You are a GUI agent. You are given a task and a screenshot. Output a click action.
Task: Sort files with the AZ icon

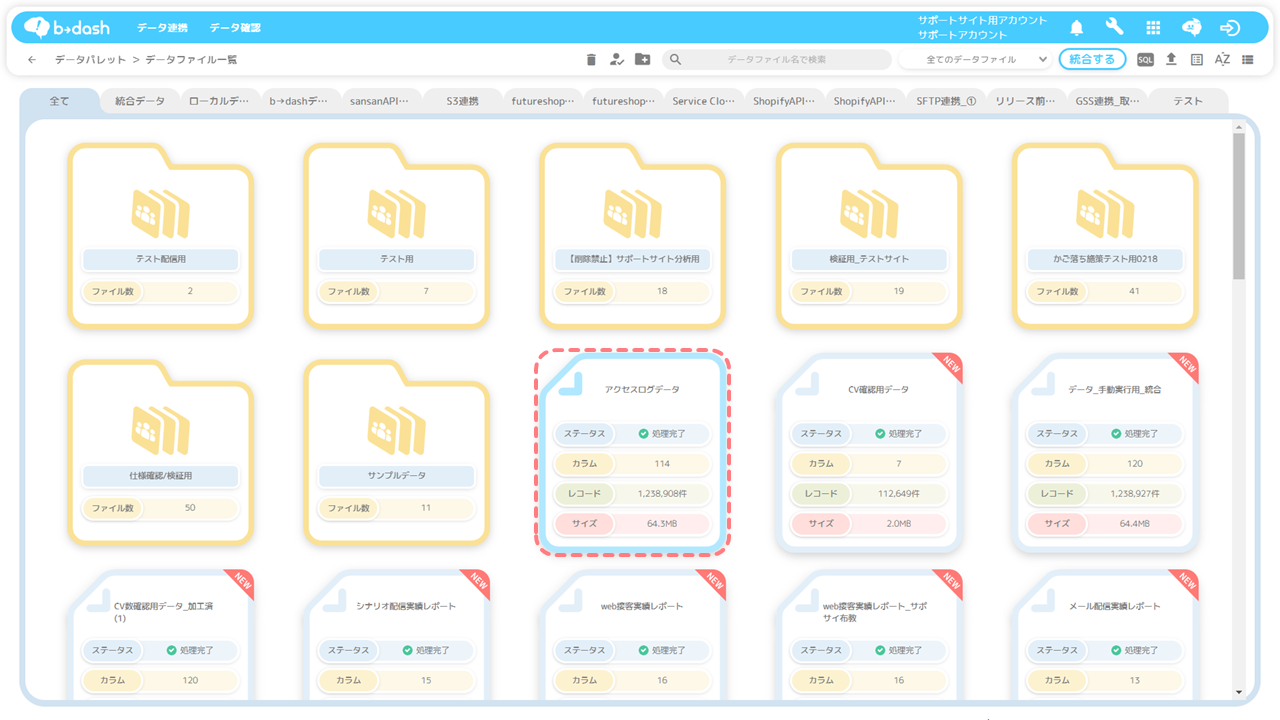pos(1222,60)
